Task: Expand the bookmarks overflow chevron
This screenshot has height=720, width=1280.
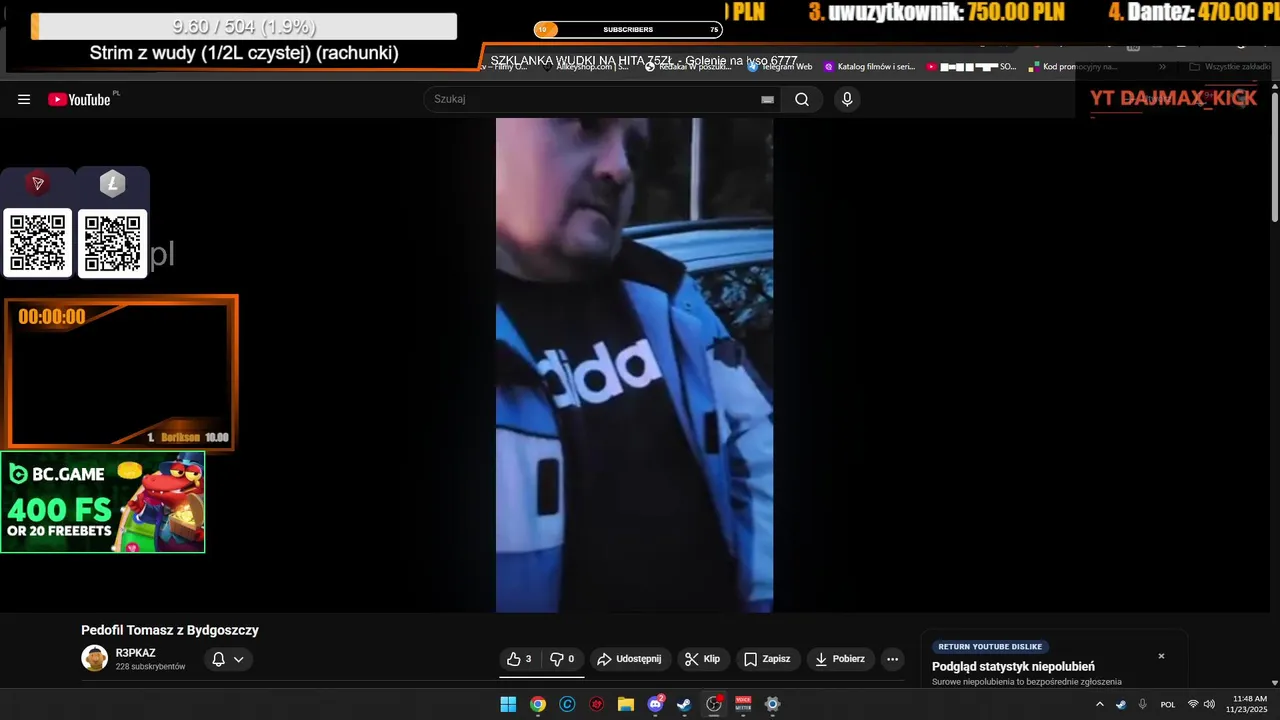Action: click(x=1162, y=67)
